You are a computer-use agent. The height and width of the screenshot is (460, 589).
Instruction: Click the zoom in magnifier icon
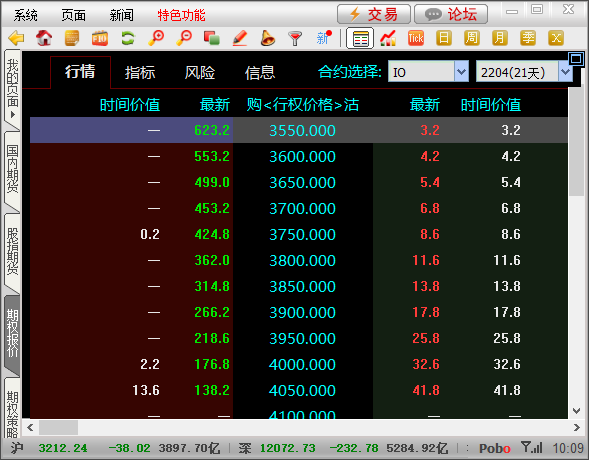tap(156, 38)
